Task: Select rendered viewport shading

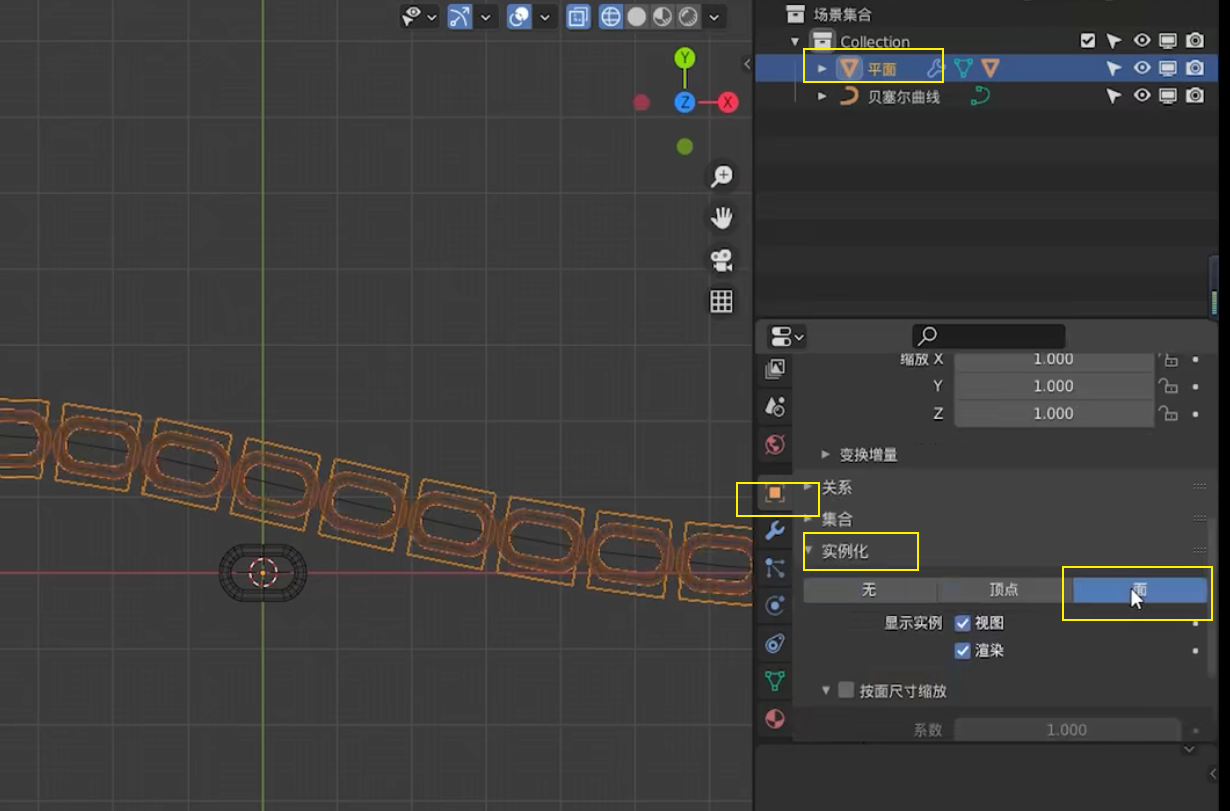Action: pos(689,17)
